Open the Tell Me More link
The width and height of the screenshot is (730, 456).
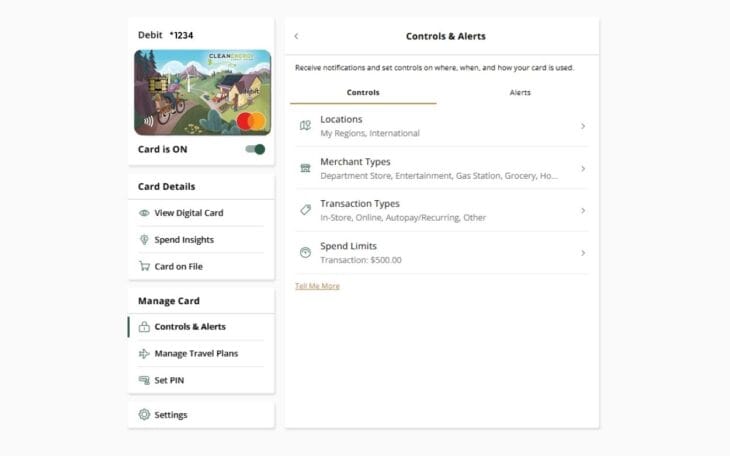coord(317,286)
